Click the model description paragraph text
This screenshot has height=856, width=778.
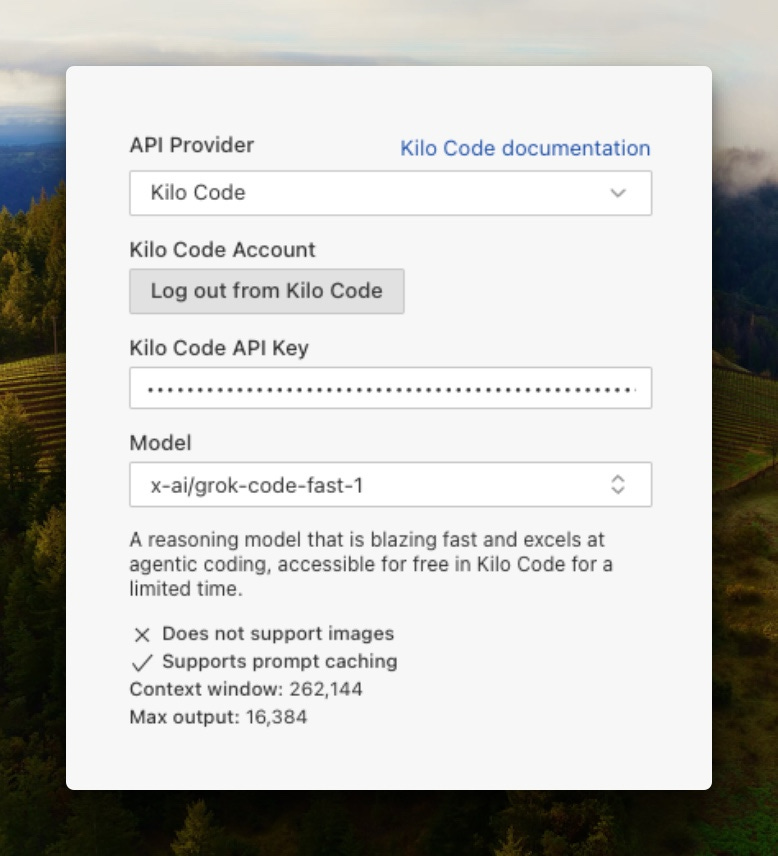coord(370,564)
